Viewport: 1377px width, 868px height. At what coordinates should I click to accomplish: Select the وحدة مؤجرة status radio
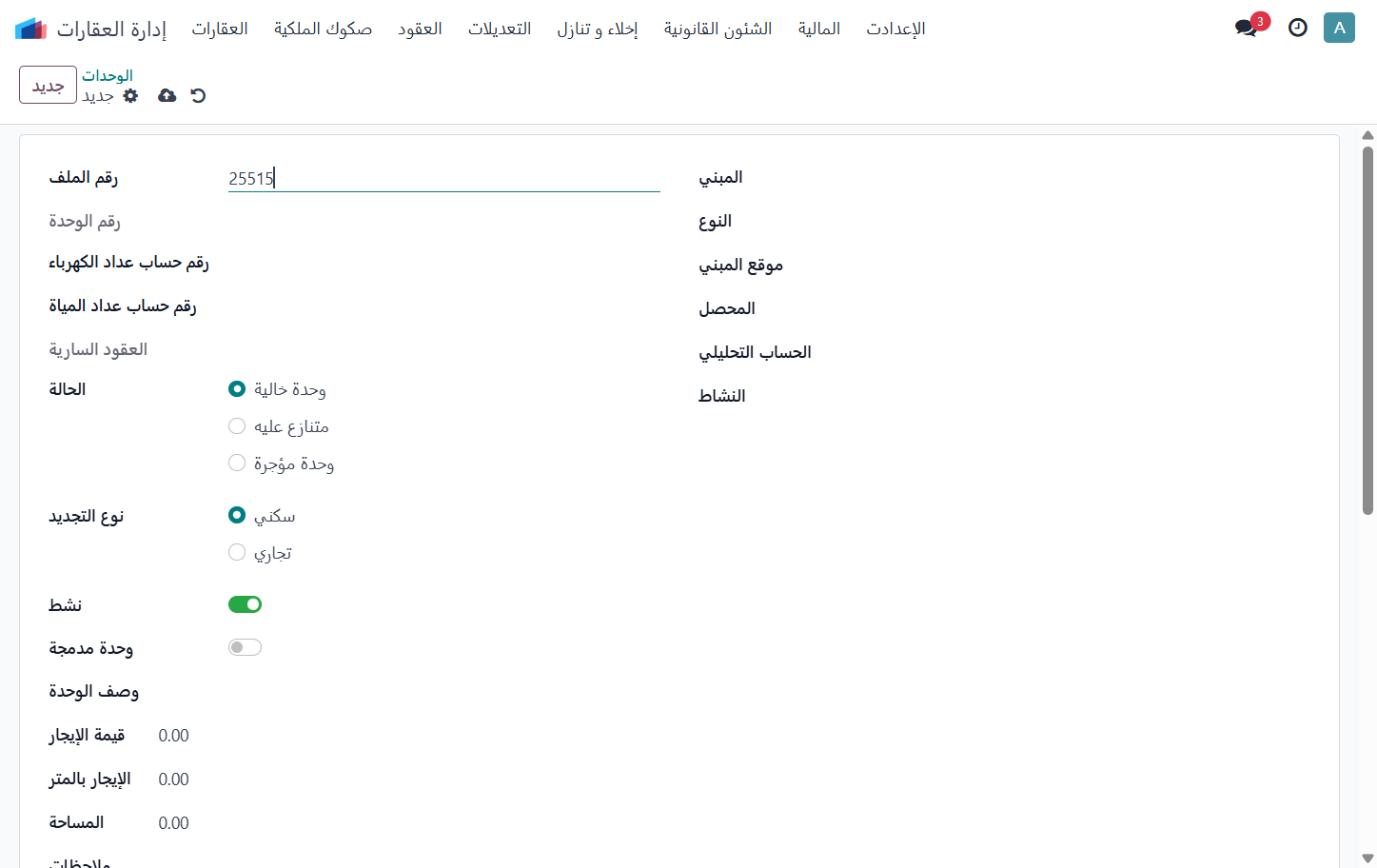coord(237,463)
